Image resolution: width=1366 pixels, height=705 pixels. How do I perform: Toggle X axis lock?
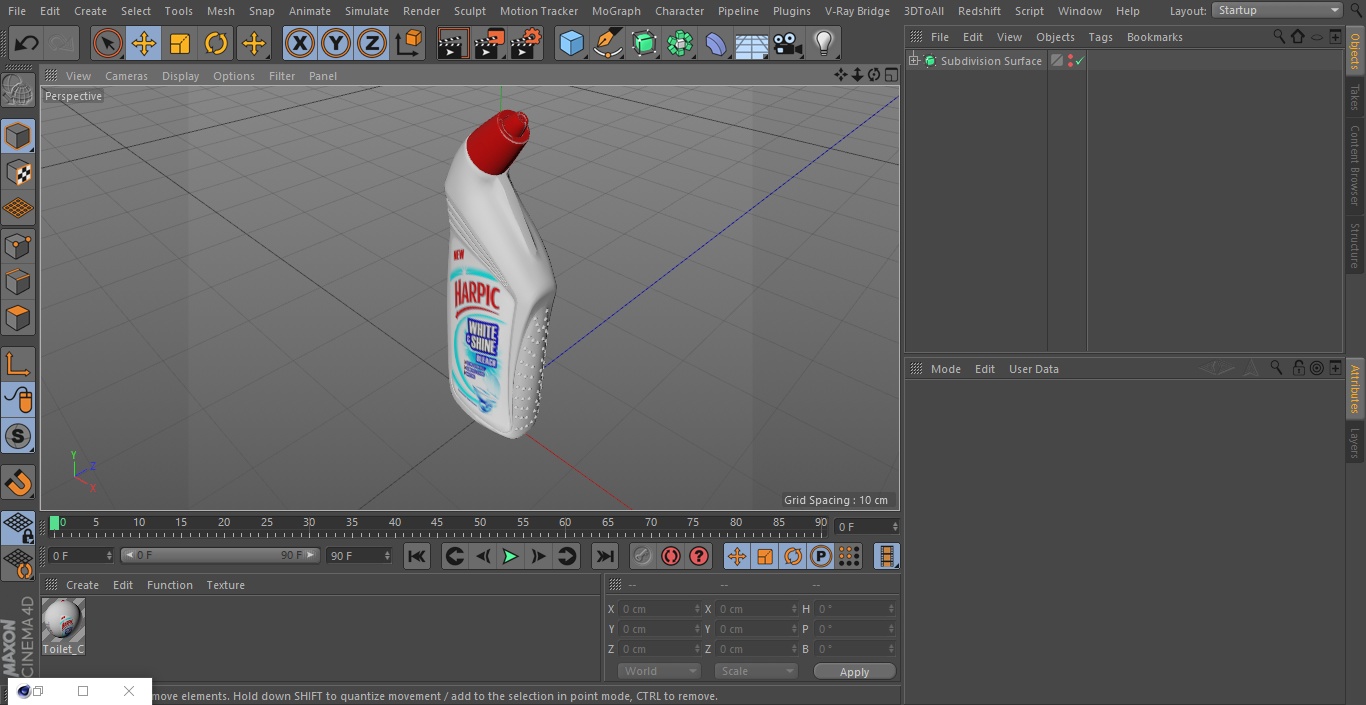tap(299, 43)
